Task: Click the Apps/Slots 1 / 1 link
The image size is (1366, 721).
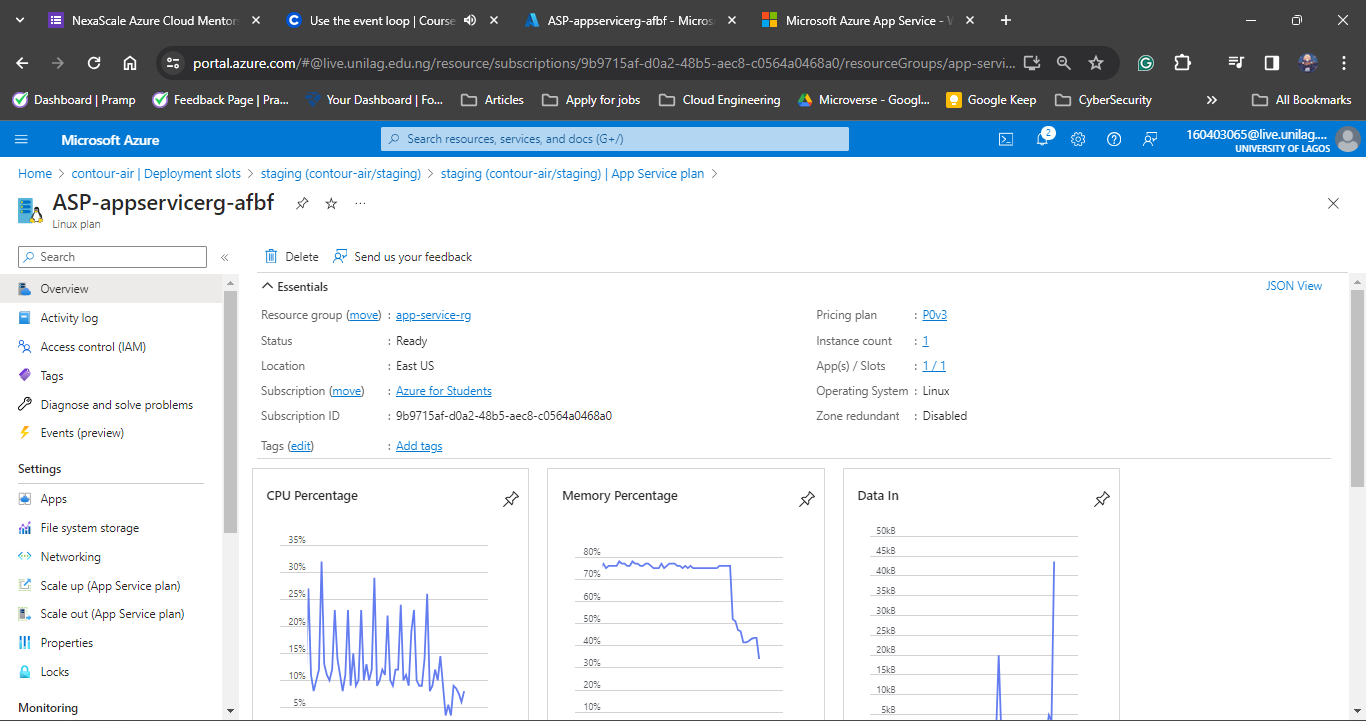Action: pos(934,366)
